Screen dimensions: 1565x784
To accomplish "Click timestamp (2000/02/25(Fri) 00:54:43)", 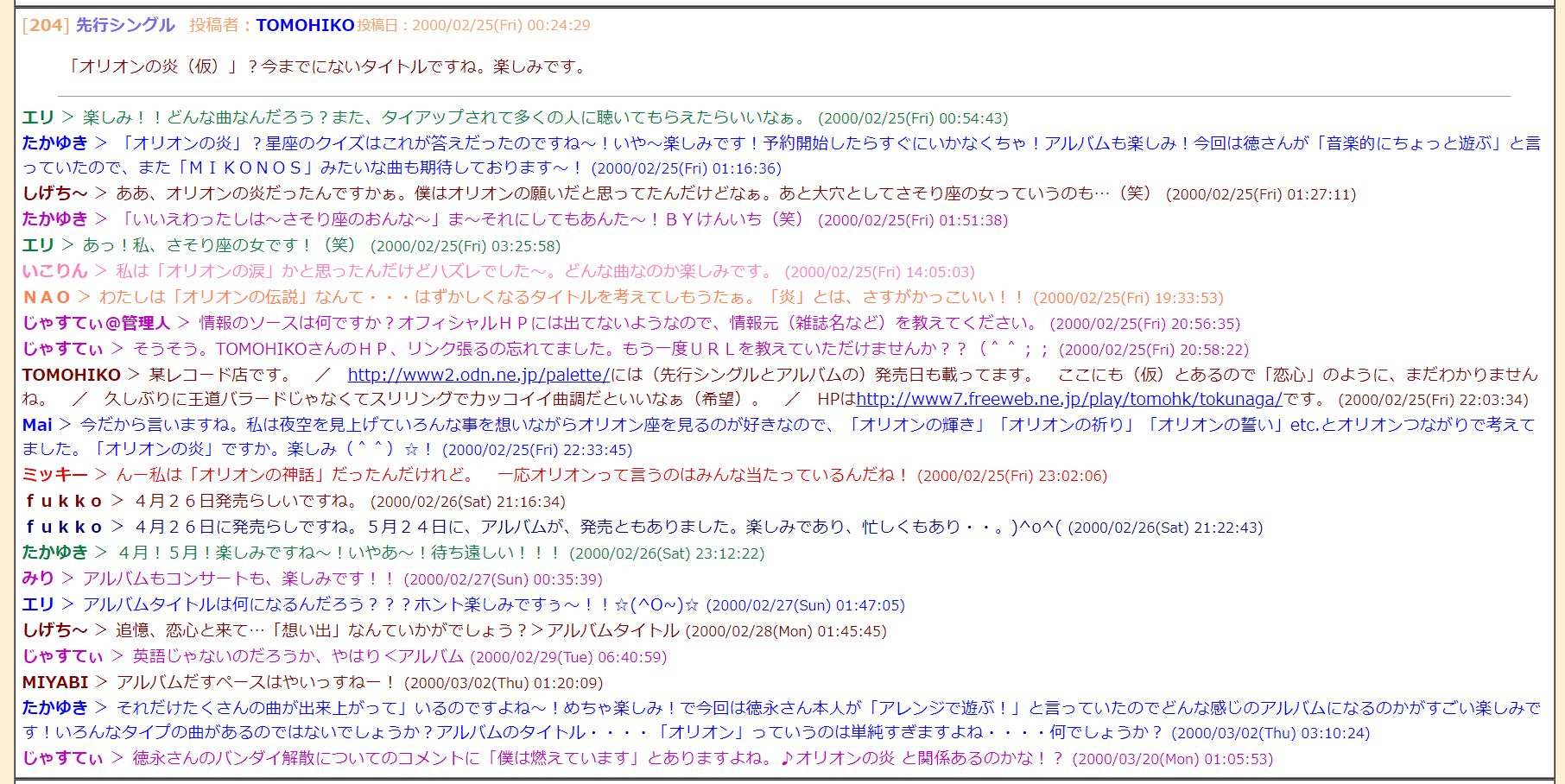I will tap(913, 118).
